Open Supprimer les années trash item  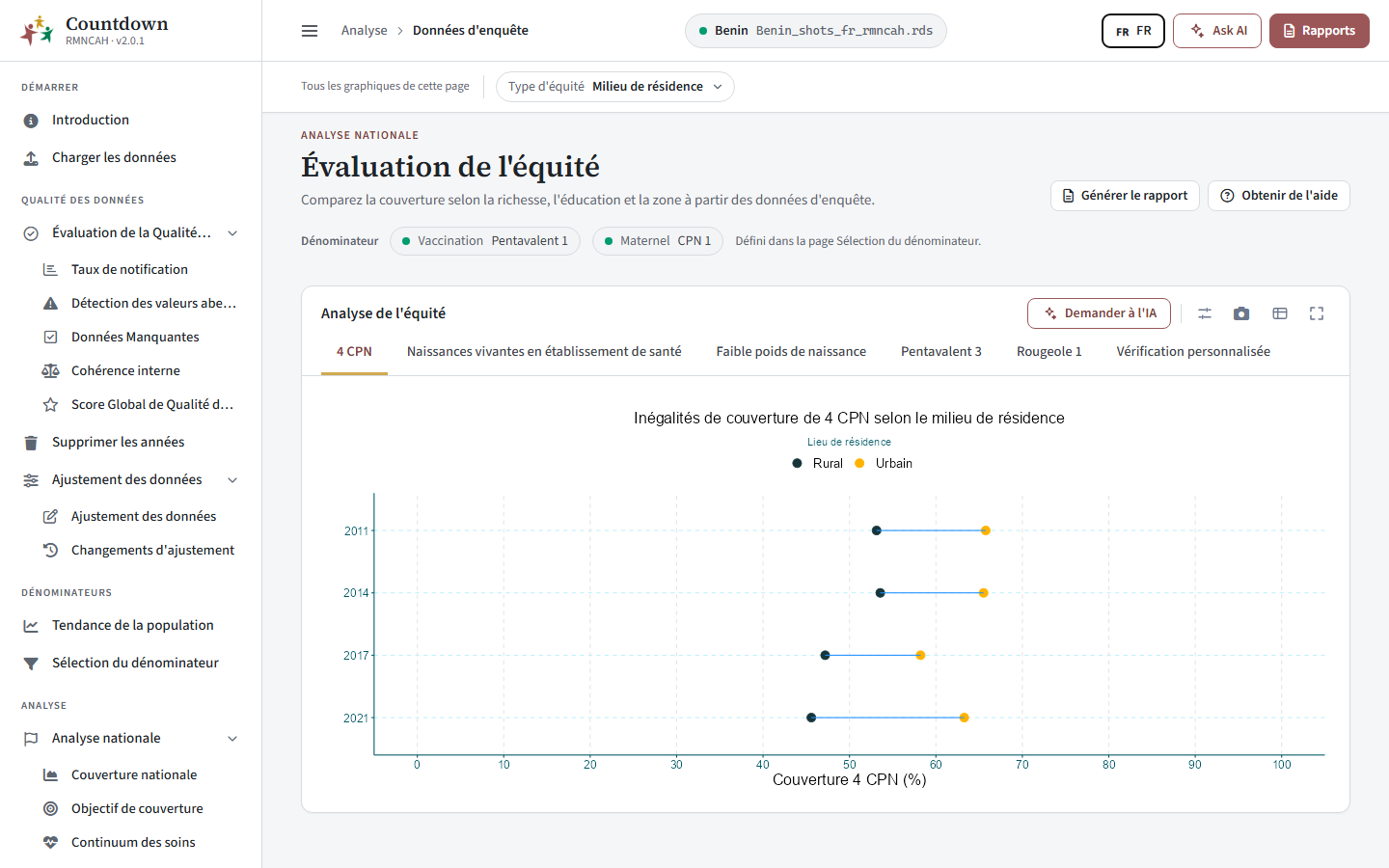click(x=130, y=442)
